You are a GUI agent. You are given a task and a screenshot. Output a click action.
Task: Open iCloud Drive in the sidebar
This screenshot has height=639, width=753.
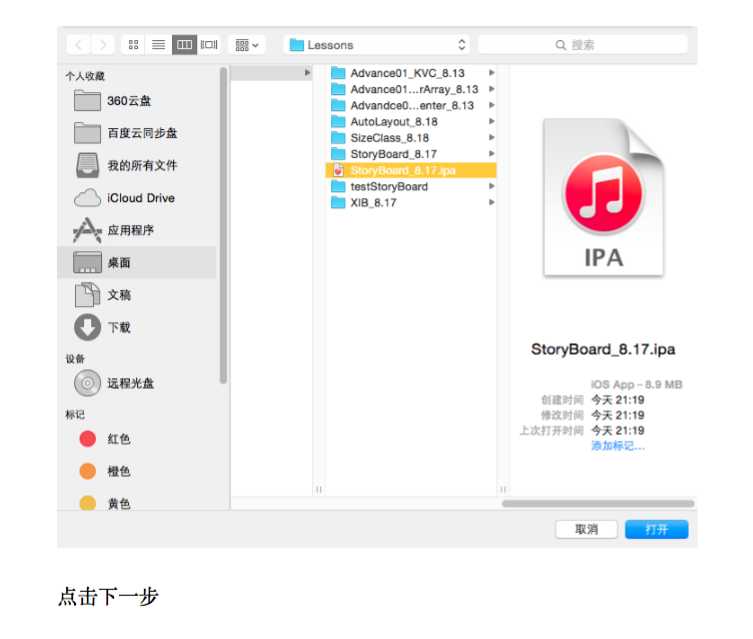pyautogui.click(x=139, y=198)
